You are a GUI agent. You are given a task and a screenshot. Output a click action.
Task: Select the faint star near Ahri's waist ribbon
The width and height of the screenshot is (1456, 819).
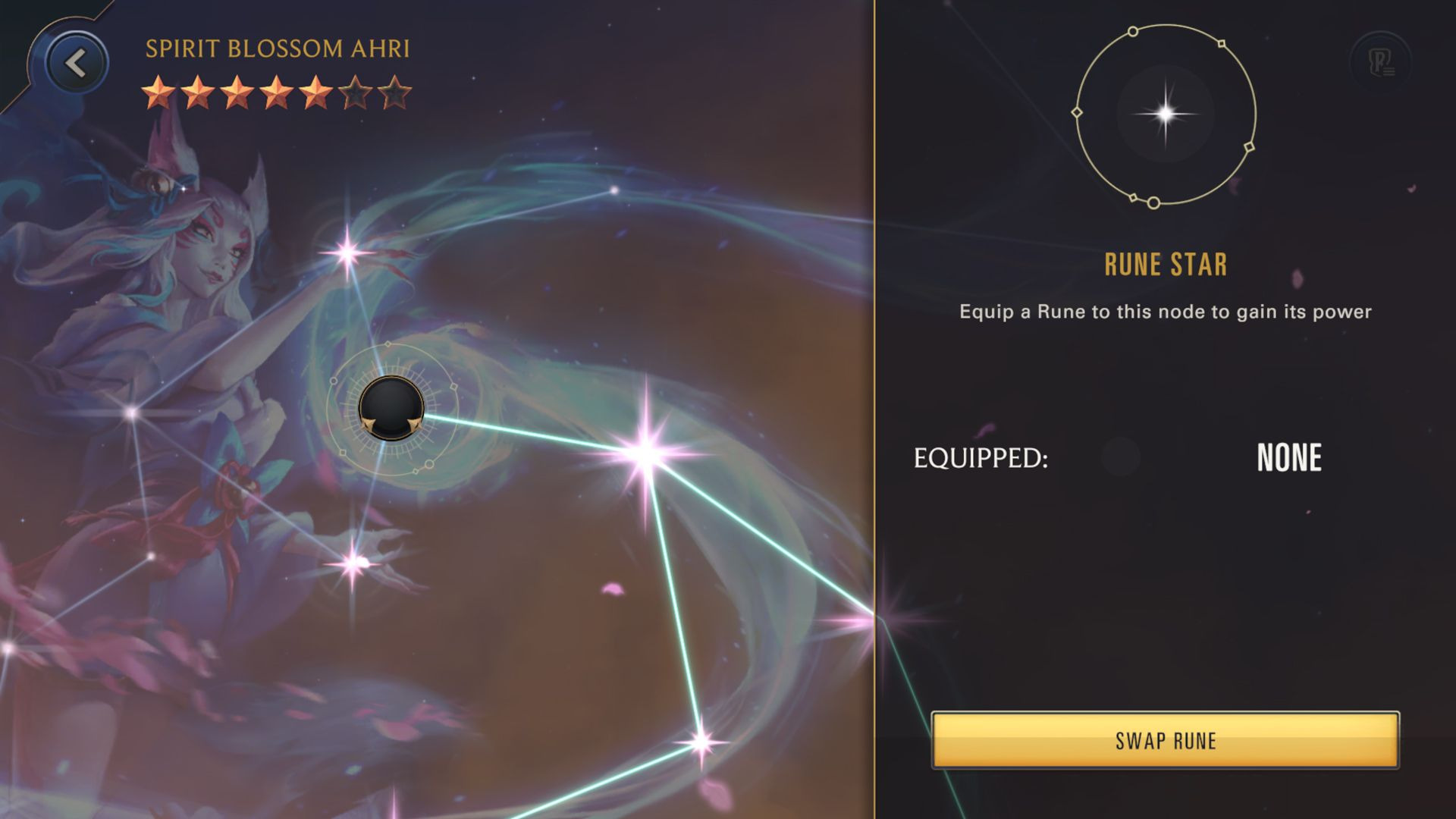point(151,556)
